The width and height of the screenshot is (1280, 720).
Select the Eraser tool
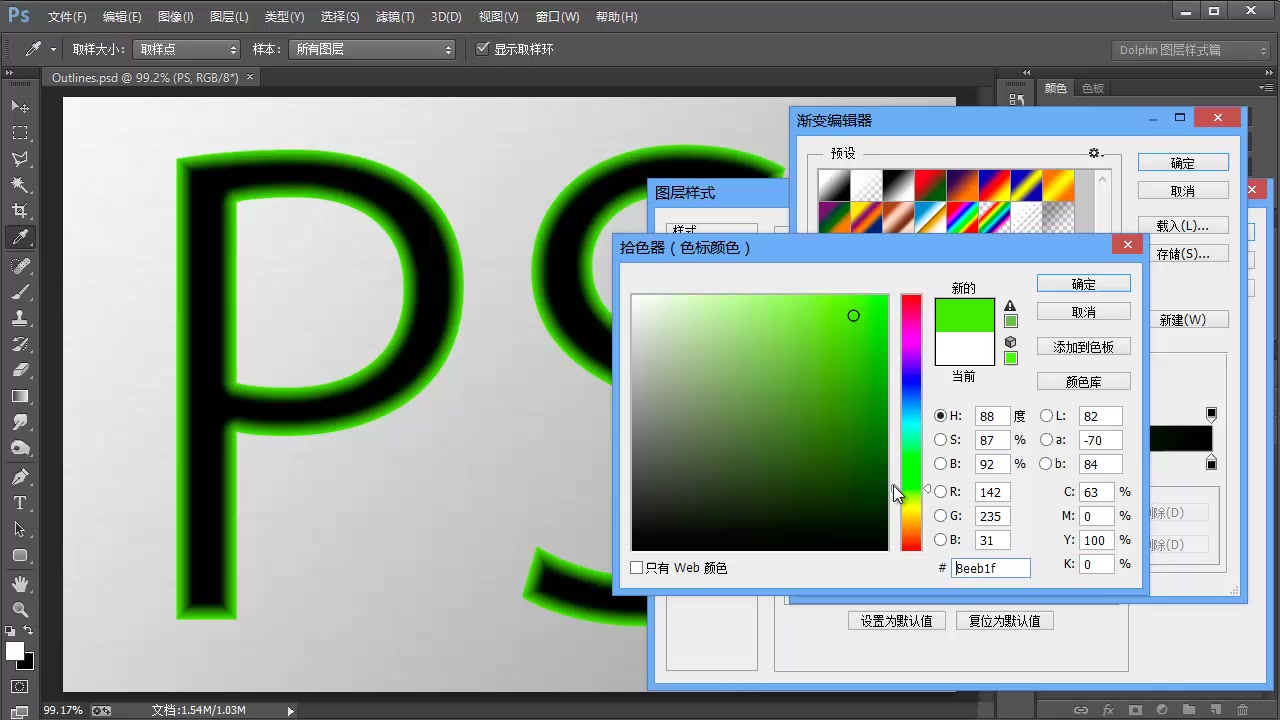[x=20, y=370]
